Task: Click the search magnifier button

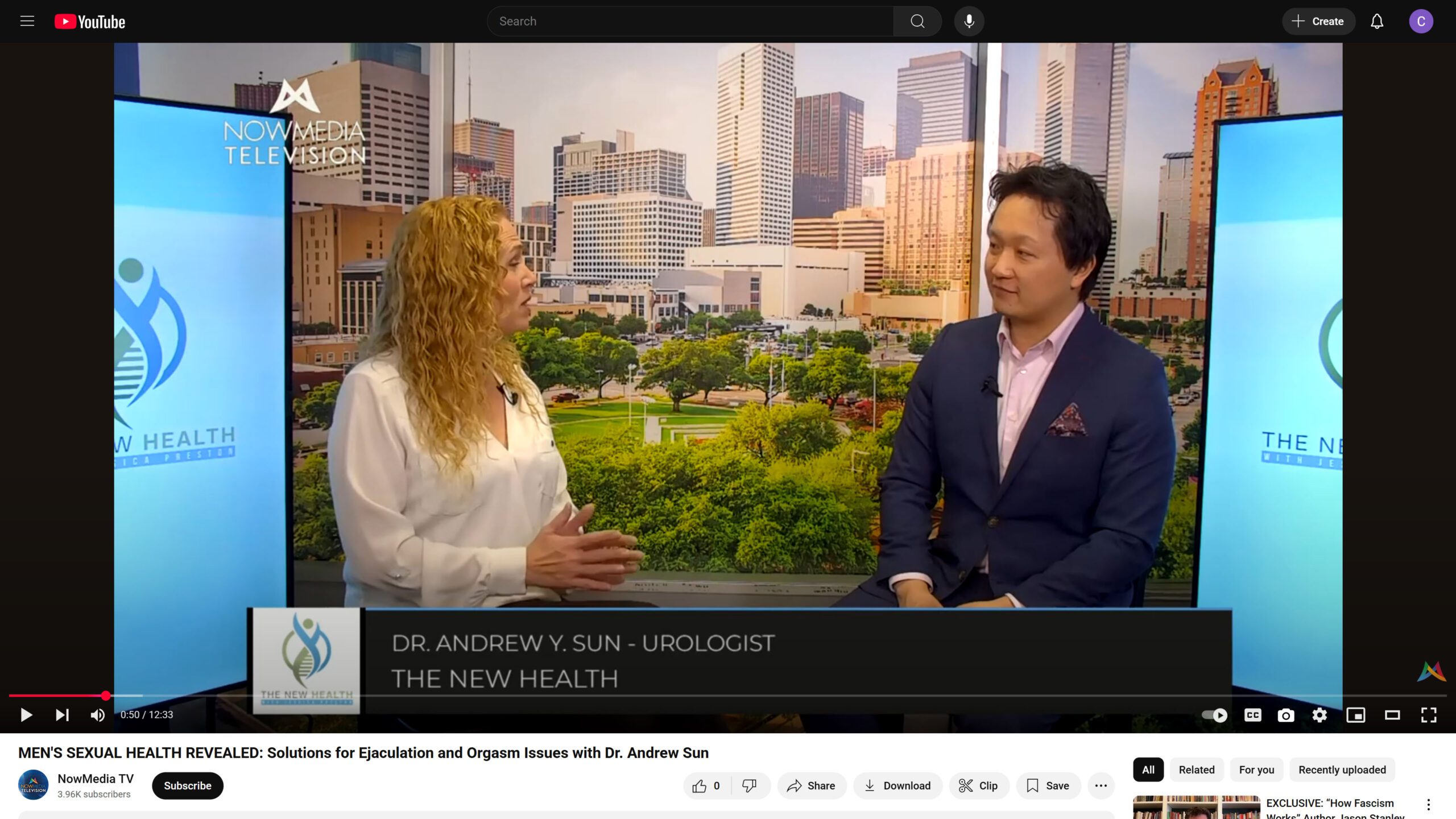Action: click(x=917, y=22)
